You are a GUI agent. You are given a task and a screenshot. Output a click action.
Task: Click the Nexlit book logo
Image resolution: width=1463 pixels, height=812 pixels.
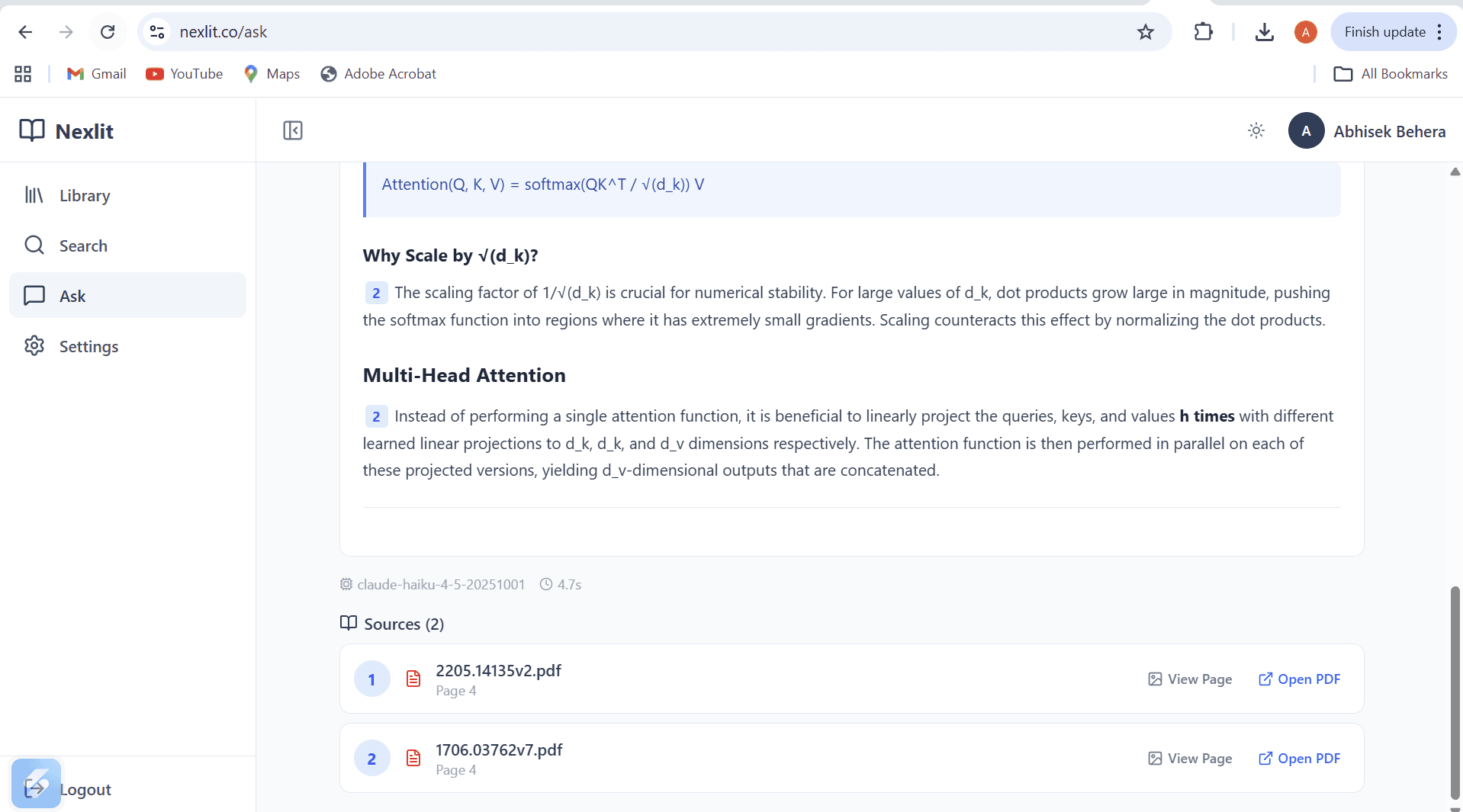click(34, 130)
